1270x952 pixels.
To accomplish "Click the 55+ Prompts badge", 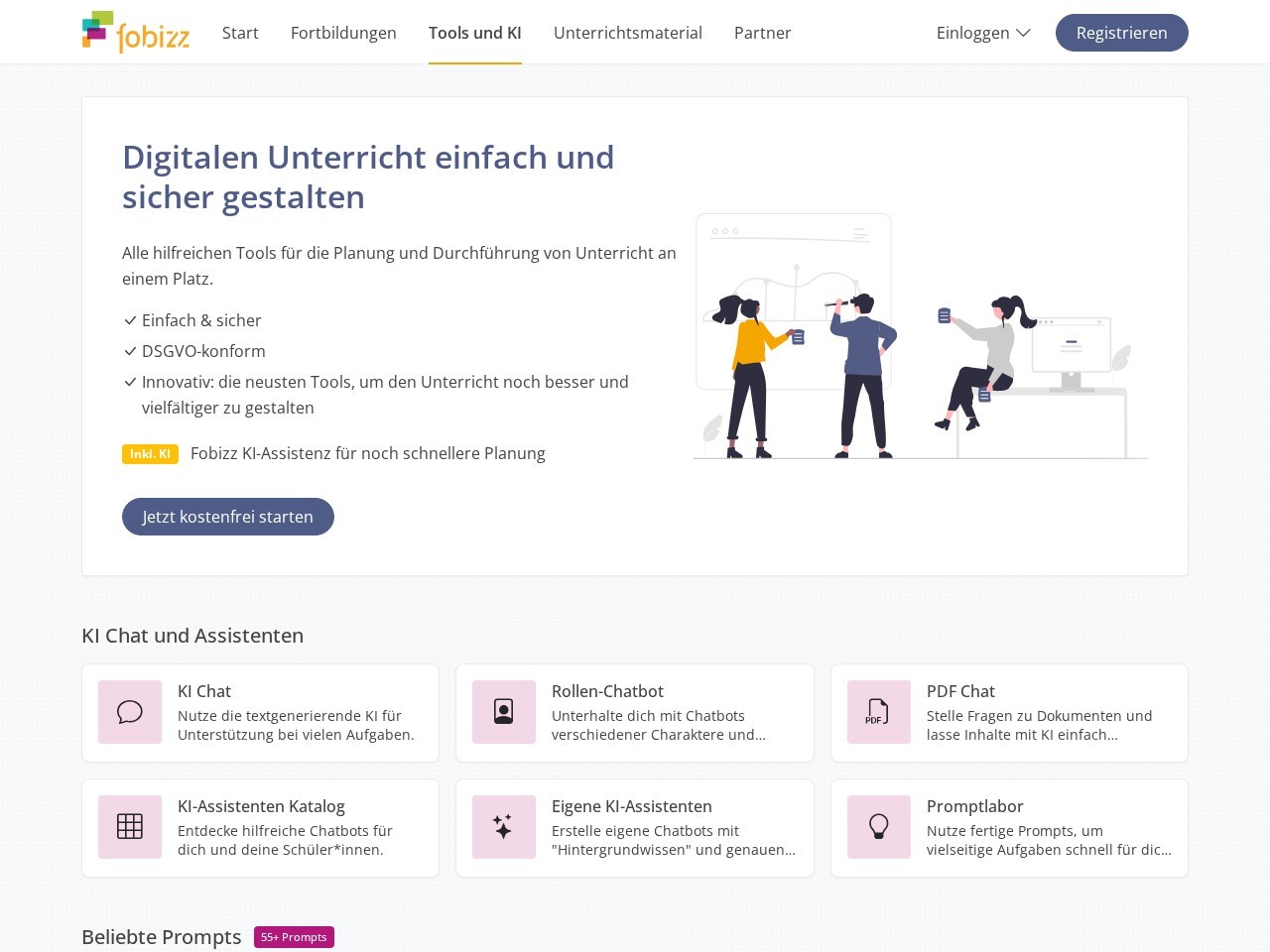I will click(294, 937).
